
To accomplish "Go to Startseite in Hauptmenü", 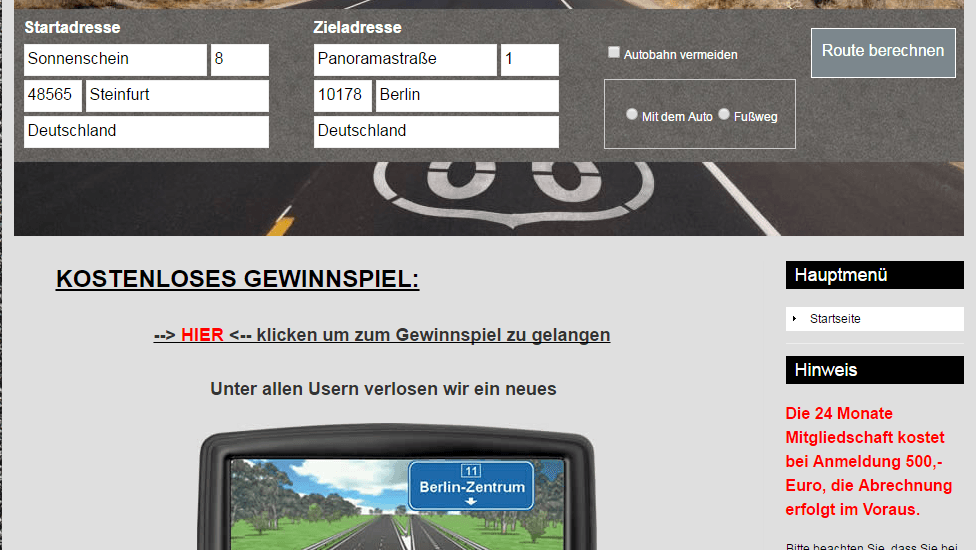I will [x=835, y=319].
